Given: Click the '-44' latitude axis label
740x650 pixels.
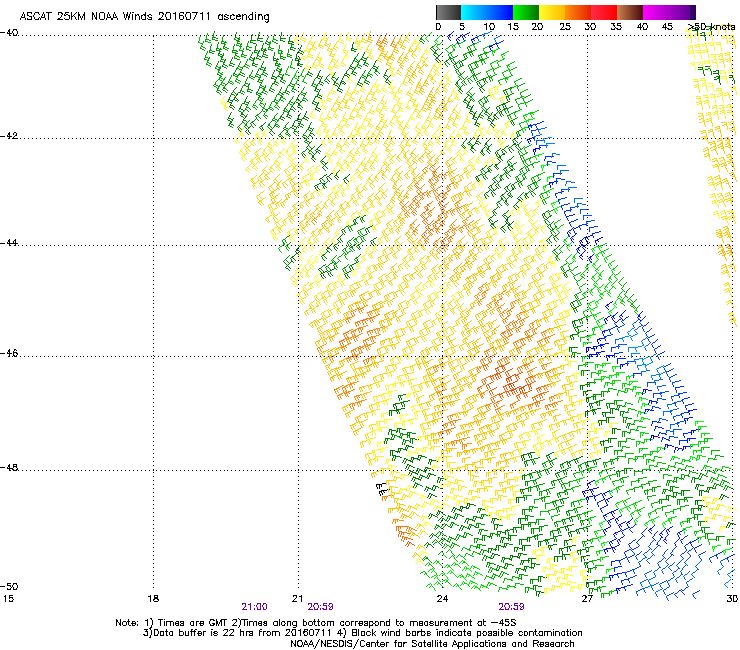Looking at the screenshot, I should (x=9, y=243).
